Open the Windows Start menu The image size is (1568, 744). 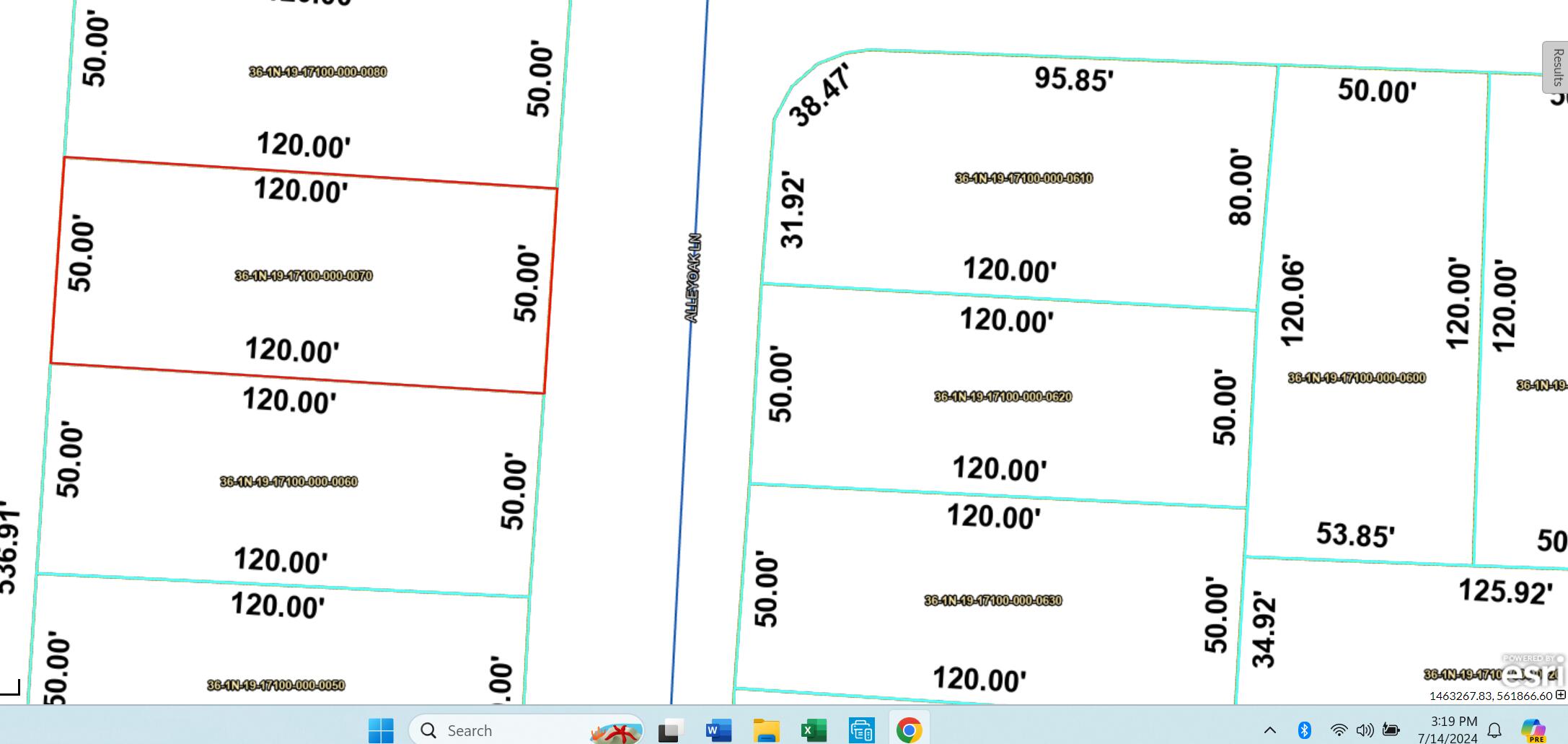tap(381, 730)
